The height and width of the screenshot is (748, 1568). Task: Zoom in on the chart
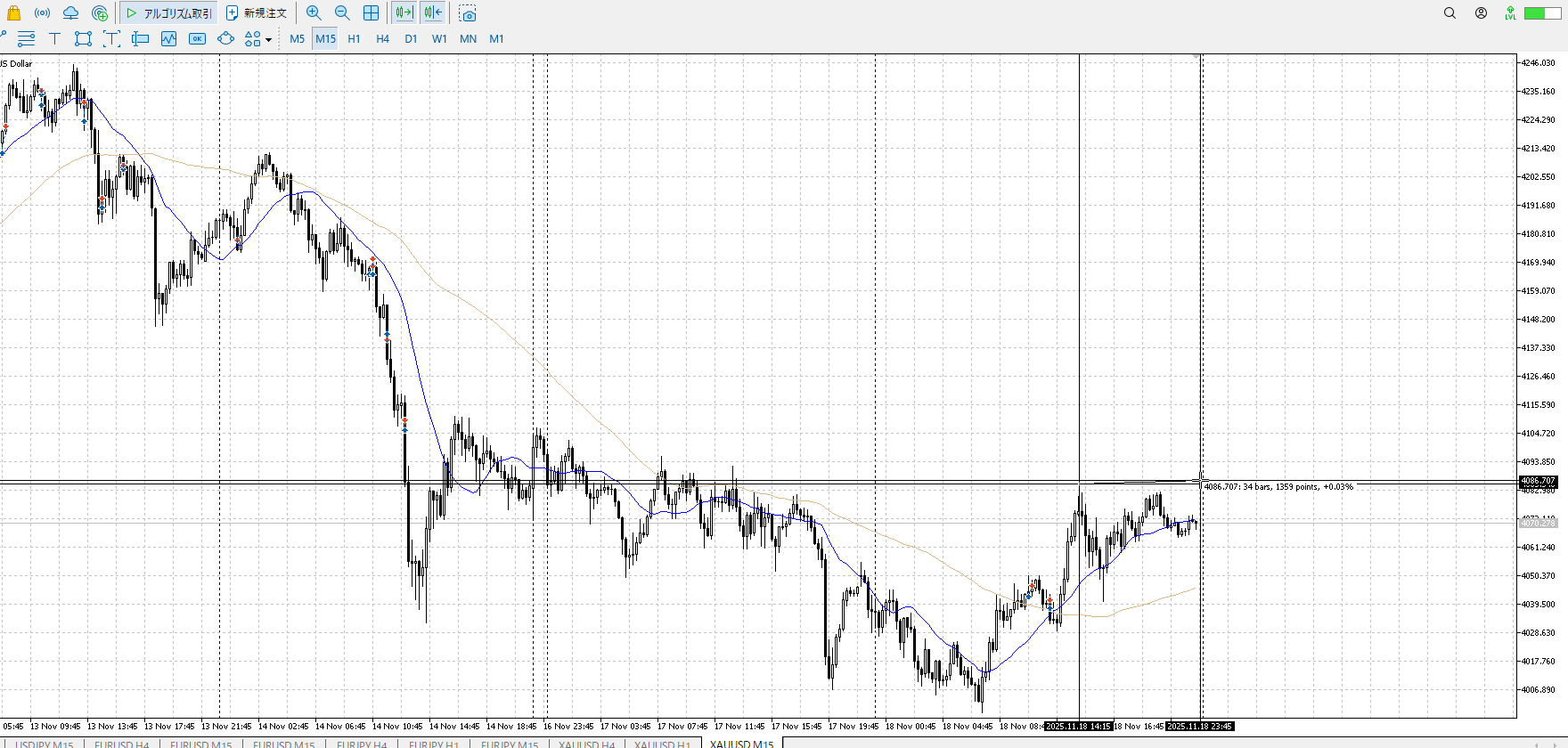(x=314, y=13)
